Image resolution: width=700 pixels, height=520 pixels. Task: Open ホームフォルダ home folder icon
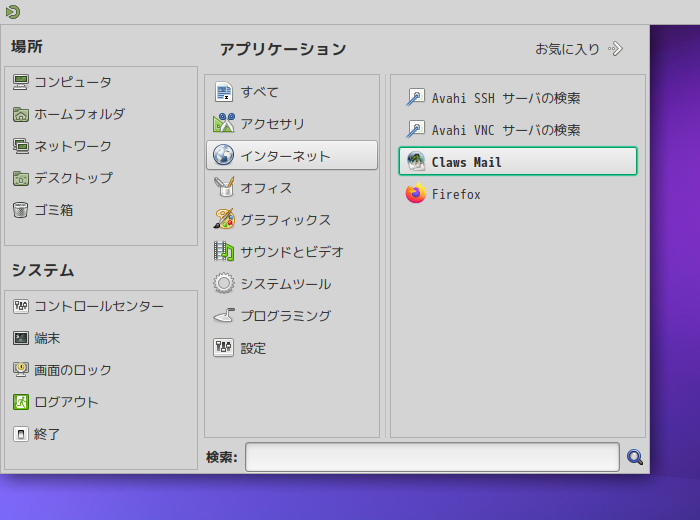[21, 114]
